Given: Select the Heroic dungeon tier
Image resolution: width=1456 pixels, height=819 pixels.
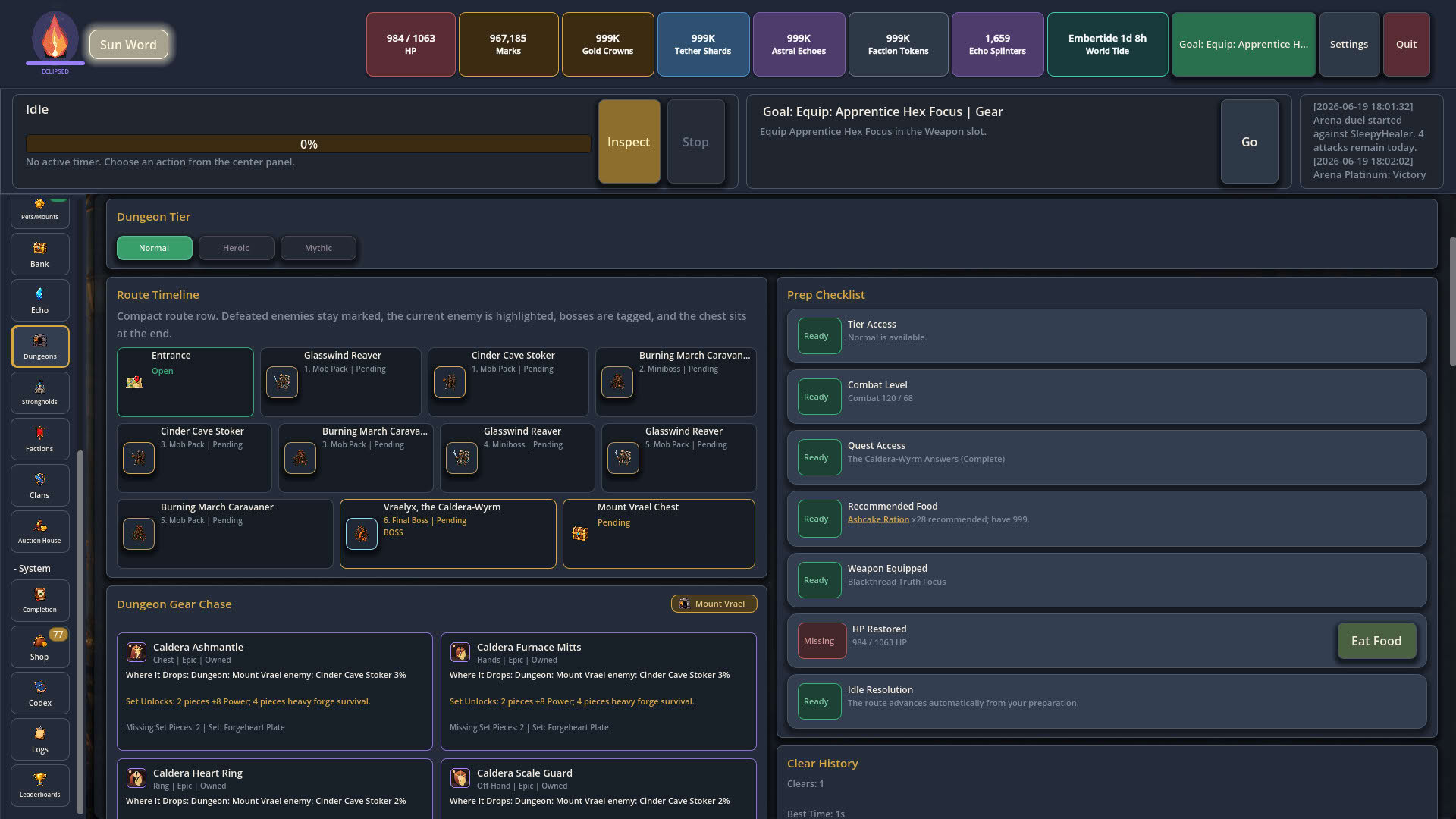Looking at the screenshot, I should tap(236, 248).
